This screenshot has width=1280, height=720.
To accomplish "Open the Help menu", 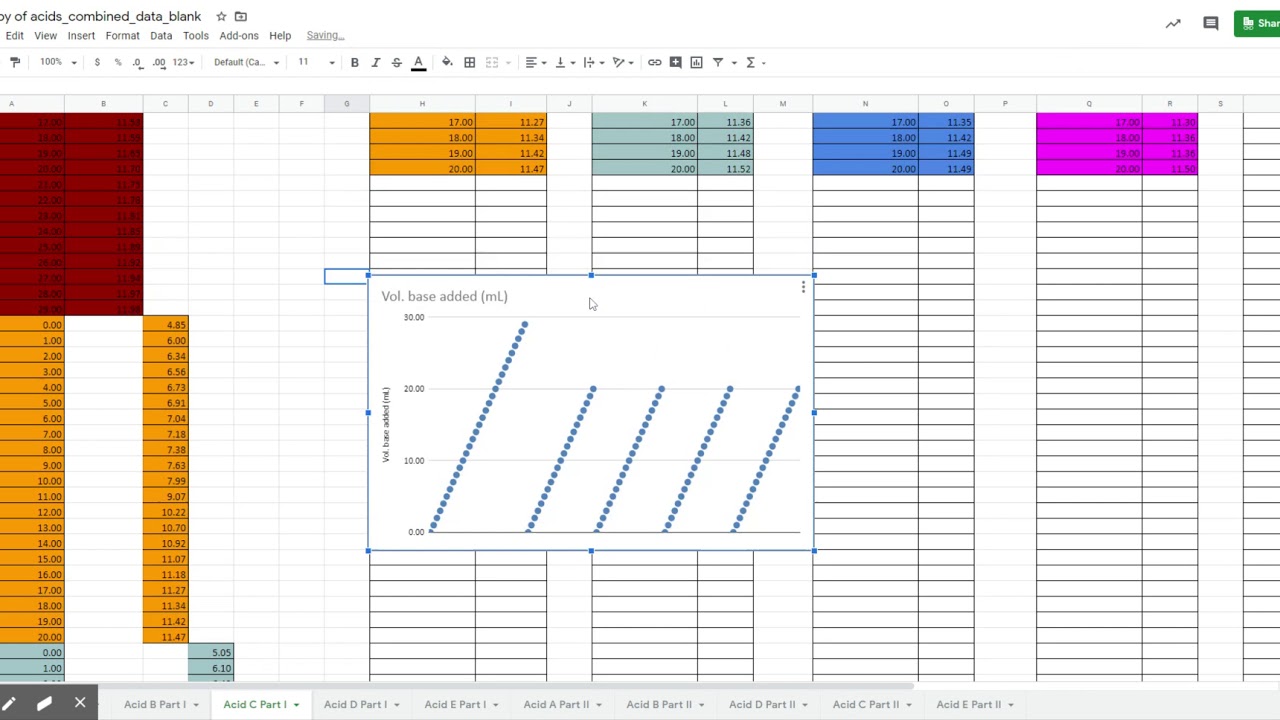I will (280, 35).
